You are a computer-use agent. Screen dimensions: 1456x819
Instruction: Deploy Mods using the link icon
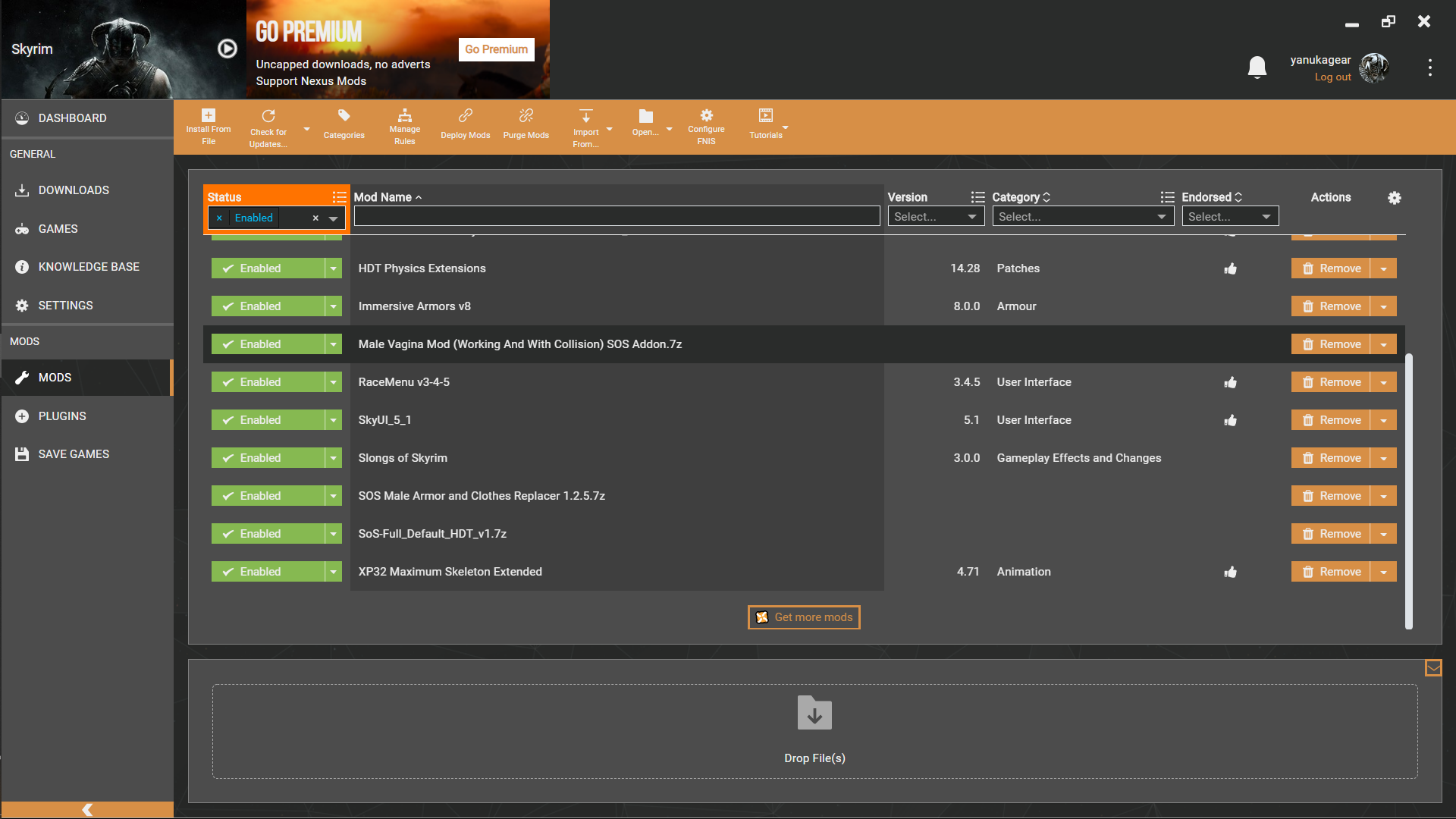(466, 116)
